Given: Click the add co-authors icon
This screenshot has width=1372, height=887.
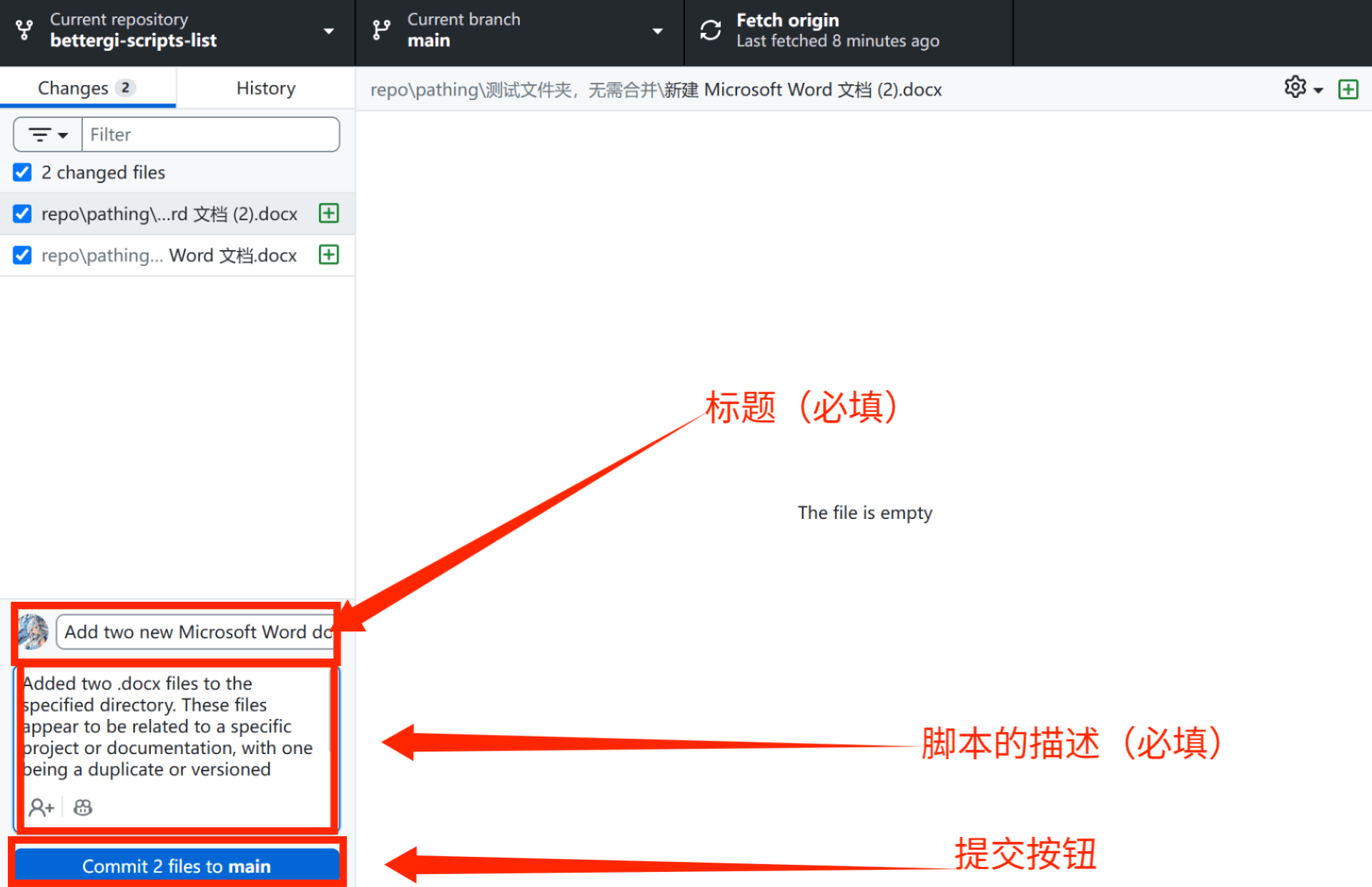Looking at the screenshot, I should pos(41,808).
